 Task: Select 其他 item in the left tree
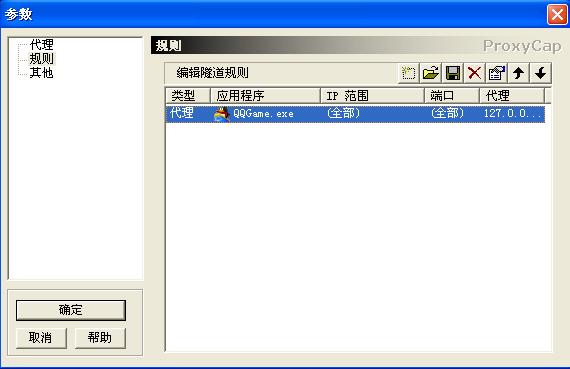41,73
